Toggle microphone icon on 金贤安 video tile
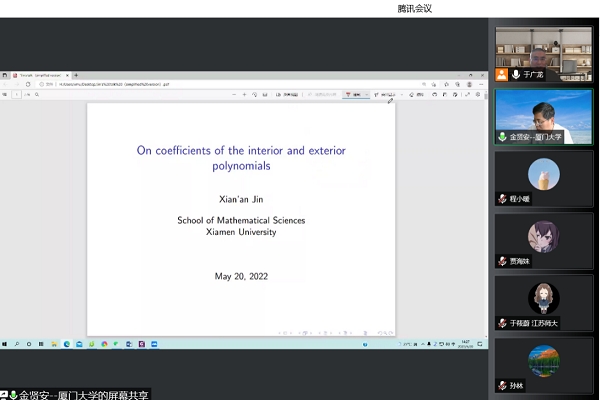The width and height of the screenshot is (600, 400). point(502,136)
